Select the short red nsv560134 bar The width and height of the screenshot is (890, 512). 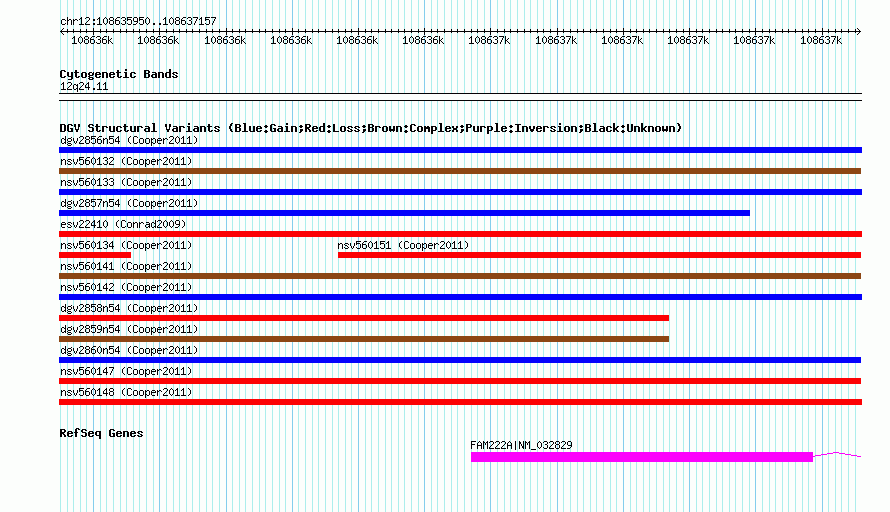point(95,255)
